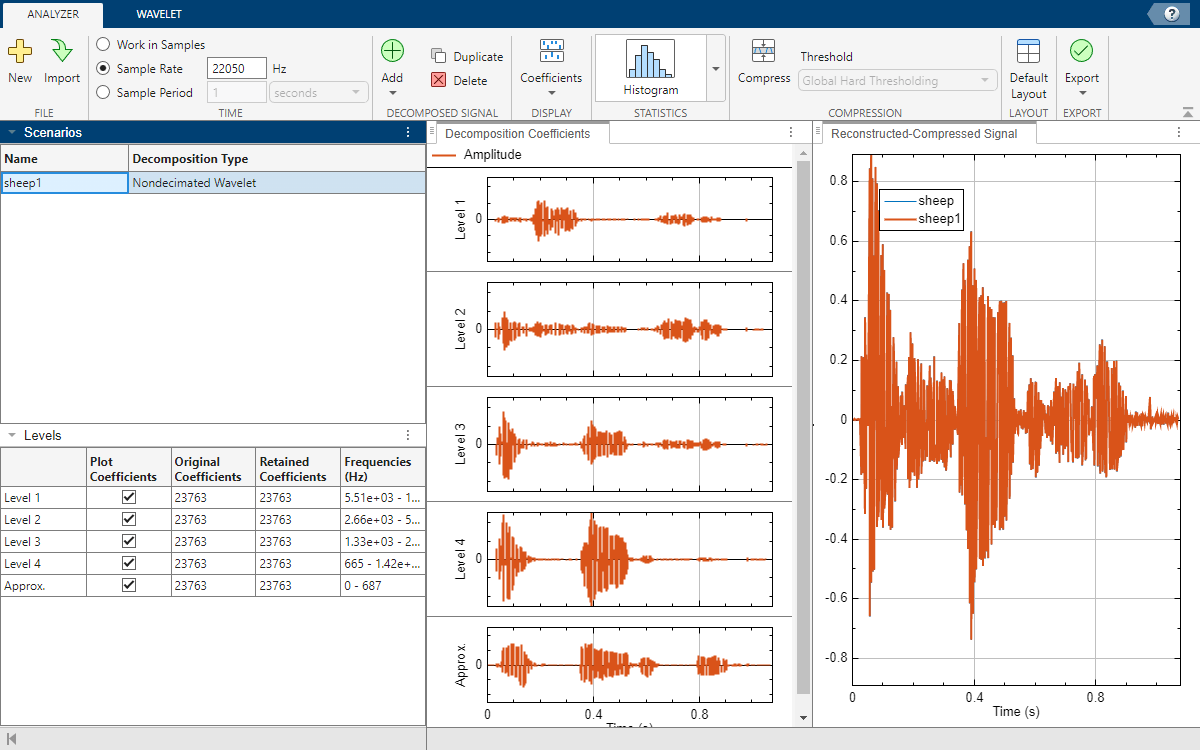Click the New session plus icon

pos(20,53)
